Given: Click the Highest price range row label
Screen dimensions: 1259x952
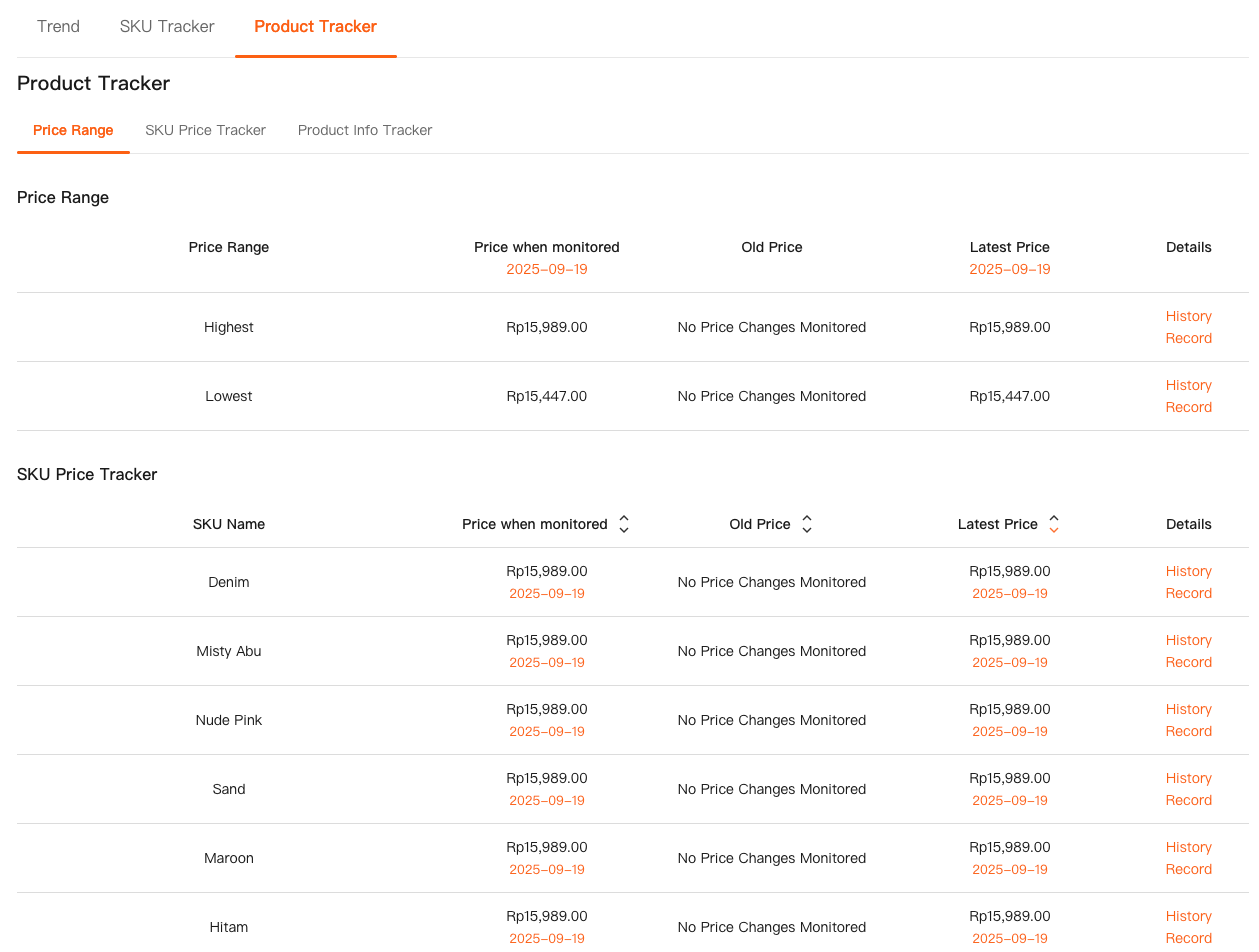Looking at the screenshot, I should [229, 327].
